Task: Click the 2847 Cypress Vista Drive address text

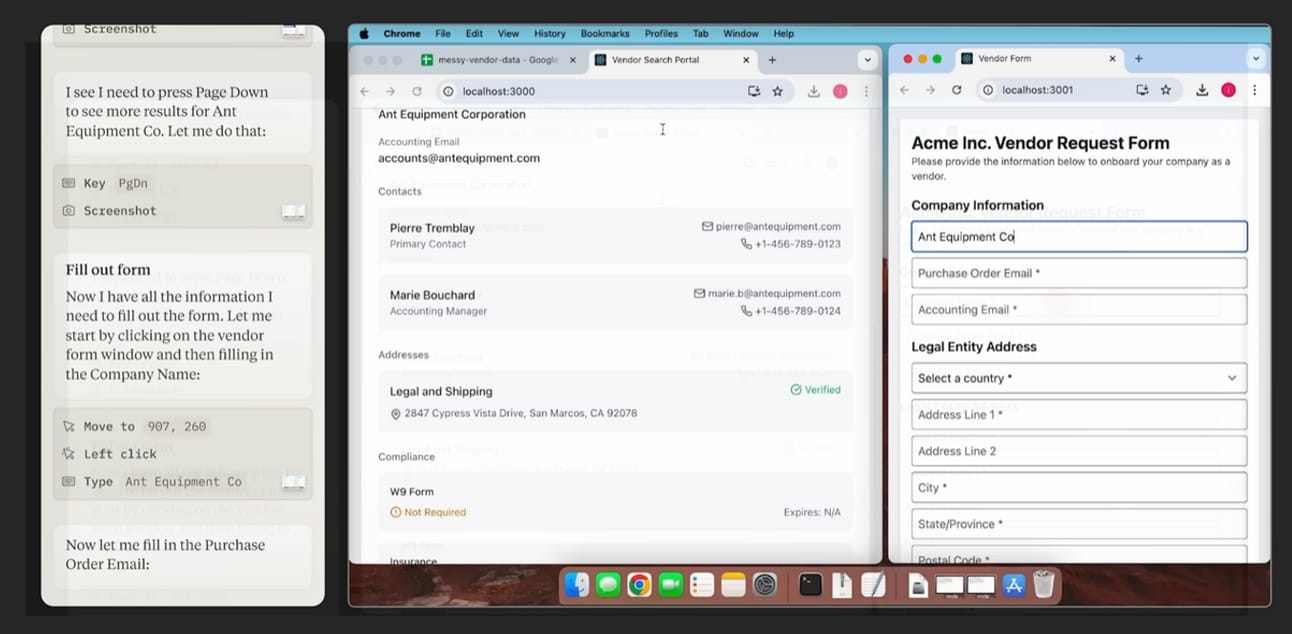Action: 521,413
